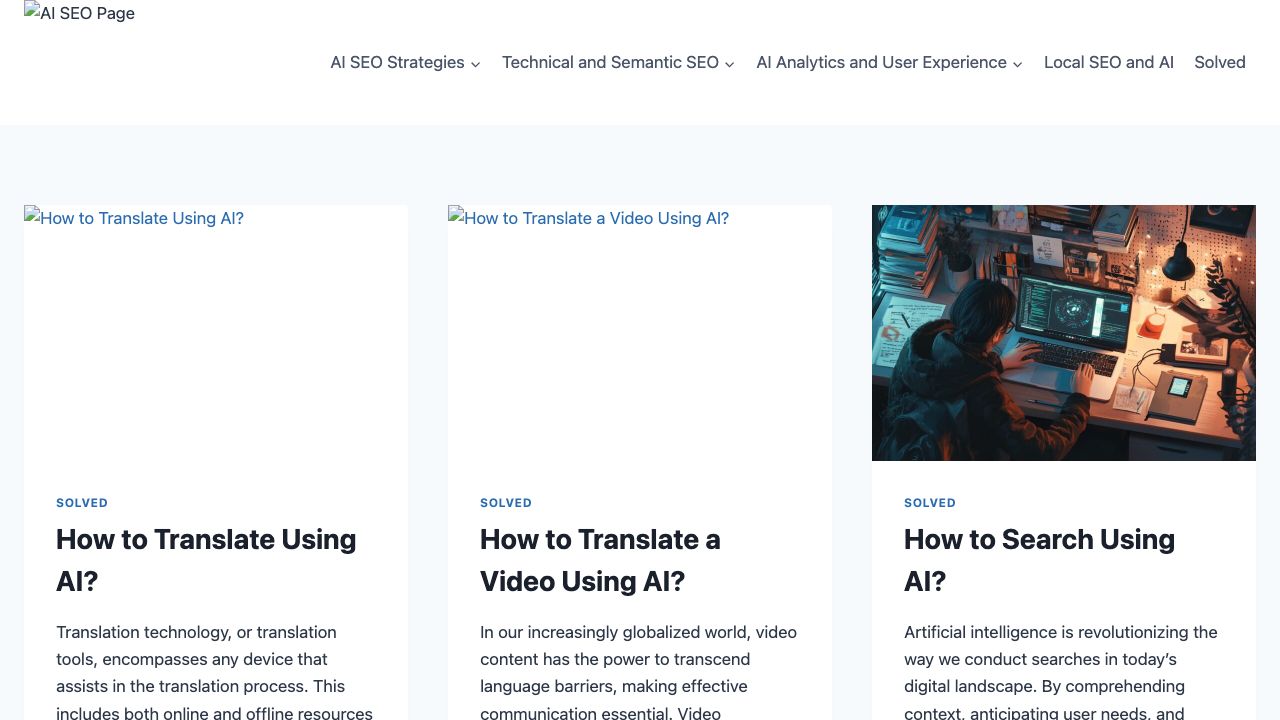
Task: Click SOLVED category above Translate a Video title
Action: click(x=506, y=503)
